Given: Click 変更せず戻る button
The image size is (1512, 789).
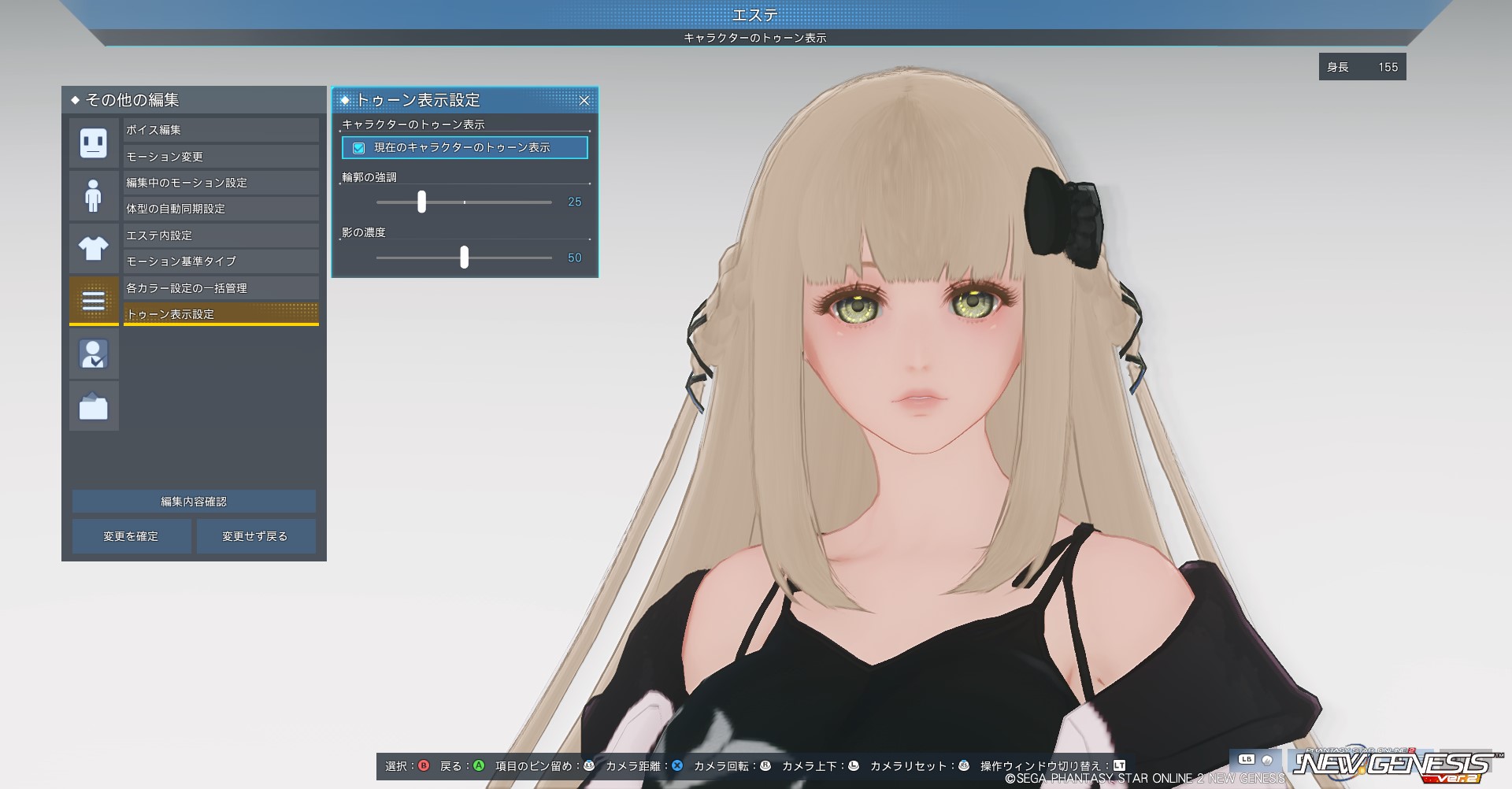Looking at the screenshot, I should tap(256, 536).
